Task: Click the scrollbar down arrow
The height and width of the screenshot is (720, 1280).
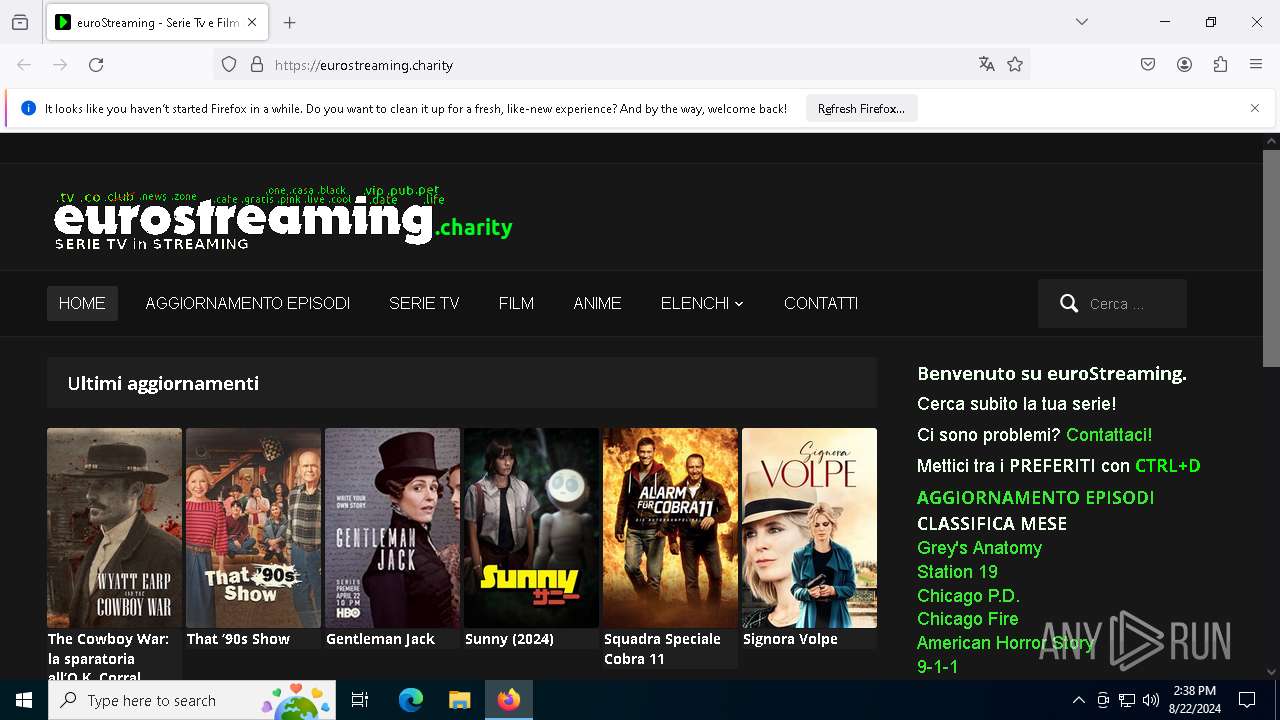Action: pyautogui.click(x=1271, y=672)
